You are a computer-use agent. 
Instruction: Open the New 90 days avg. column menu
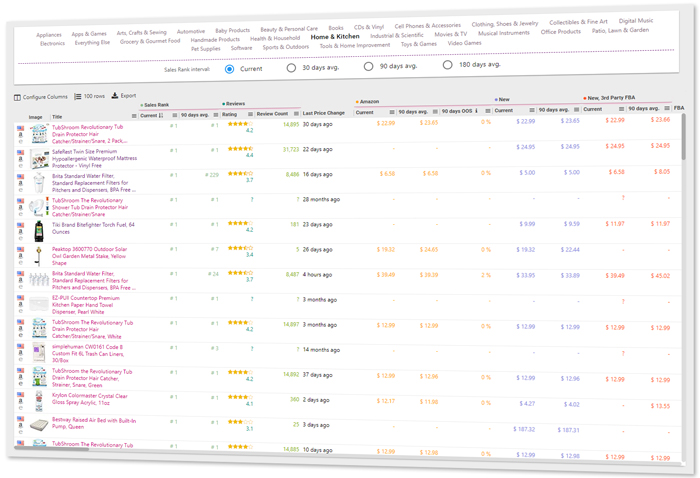[x=576, y=109]
